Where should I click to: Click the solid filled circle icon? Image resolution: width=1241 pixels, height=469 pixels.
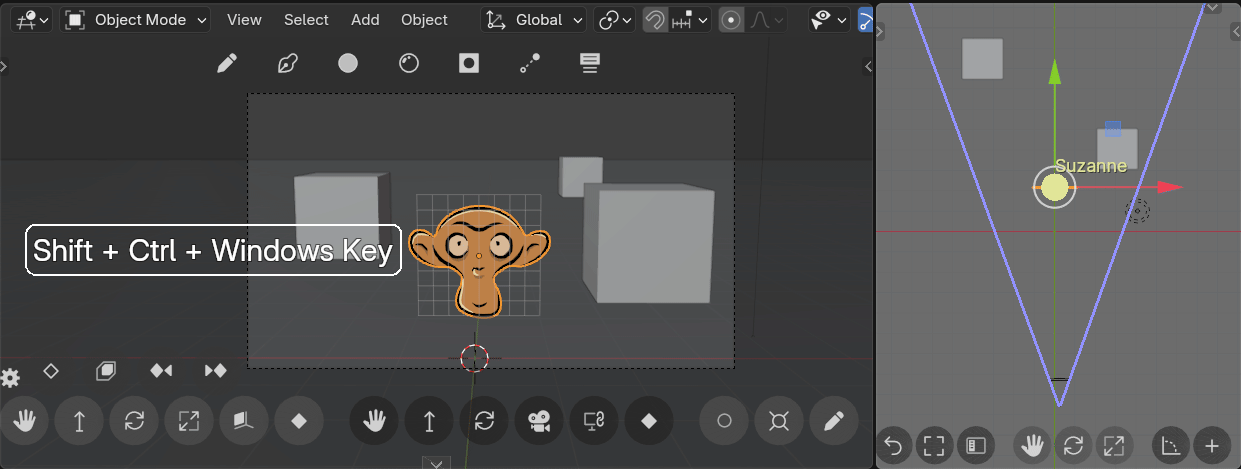(x=348, y=64)
